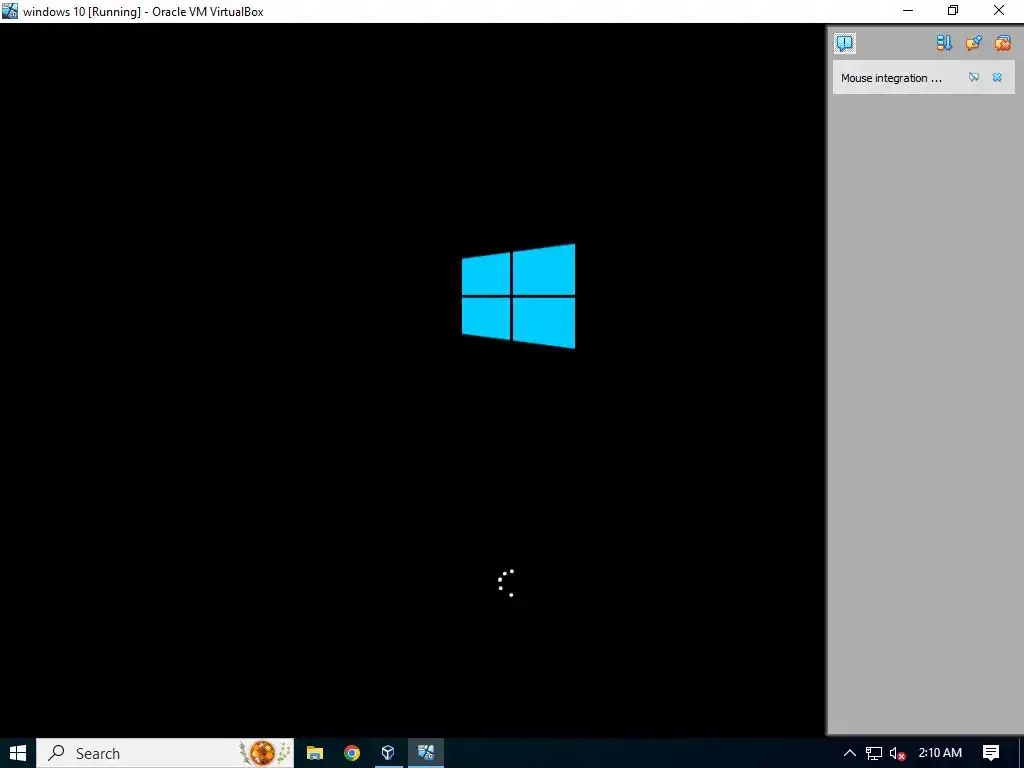Restore down the VirtualBox window
Viewport: 1024px width, 768px height.
coord(953,11)
